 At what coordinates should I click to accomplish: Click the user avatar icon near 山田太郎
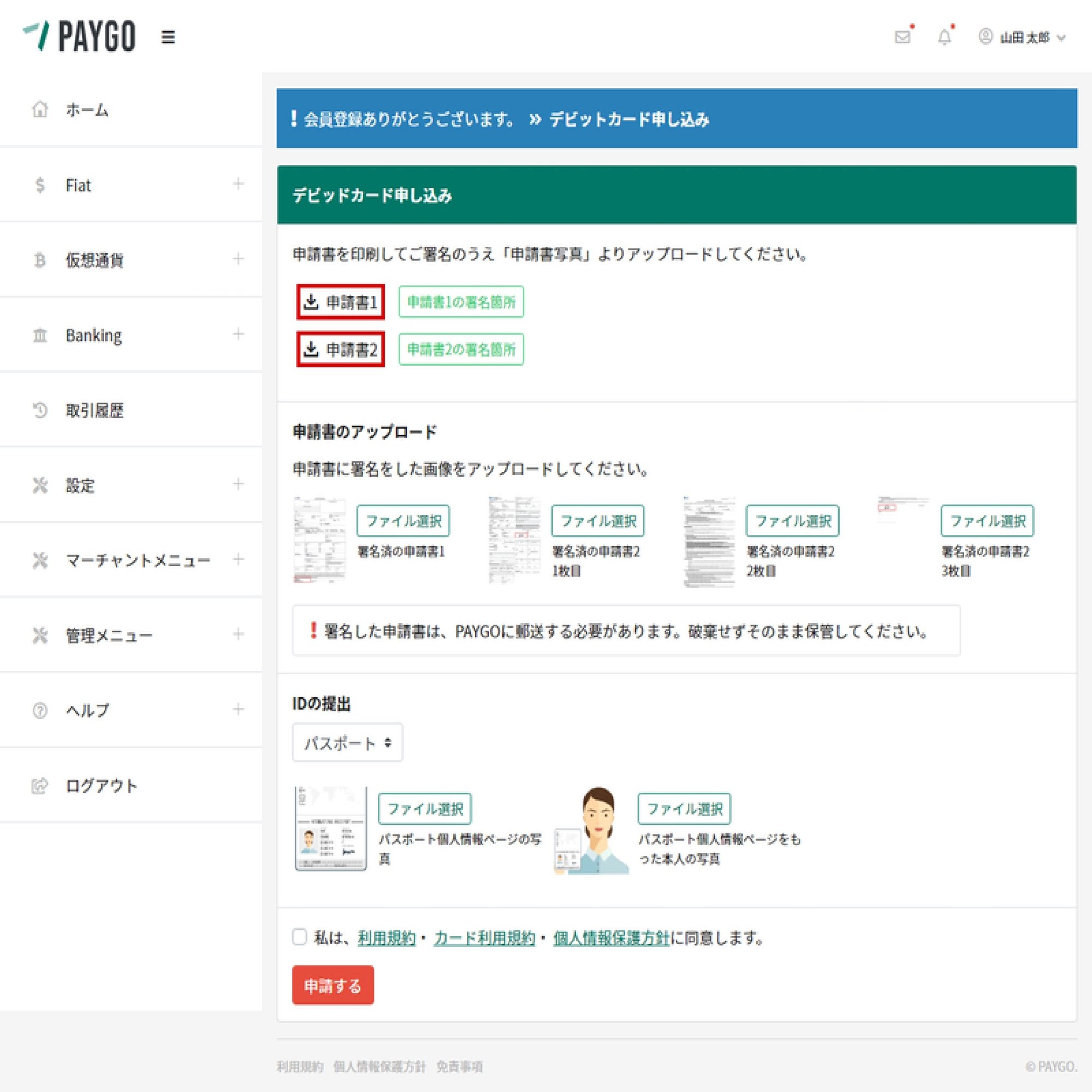point(985,37)
